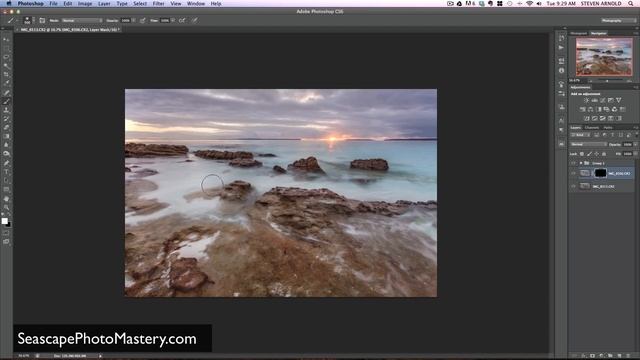Click the foreground color swatch
This screenshot has width=640, height=360.
[x=4, y=221]
